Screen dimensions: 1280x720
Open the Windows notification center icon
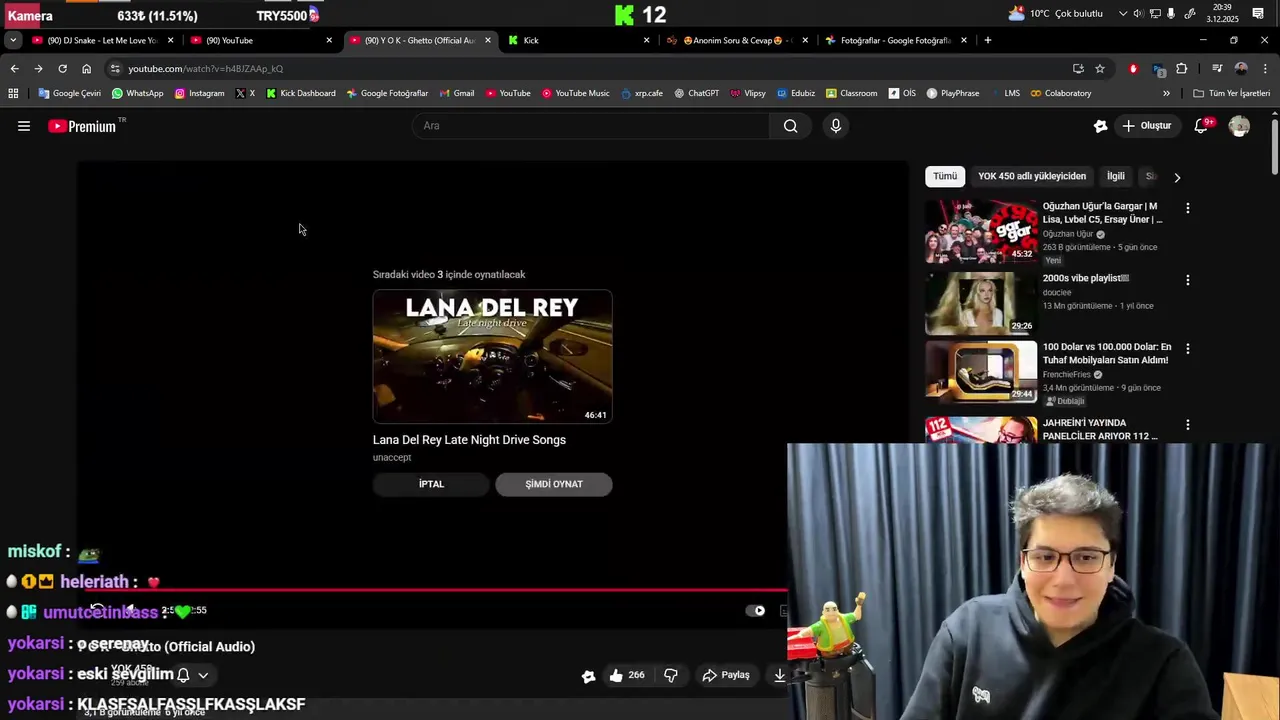(1258, 14)
